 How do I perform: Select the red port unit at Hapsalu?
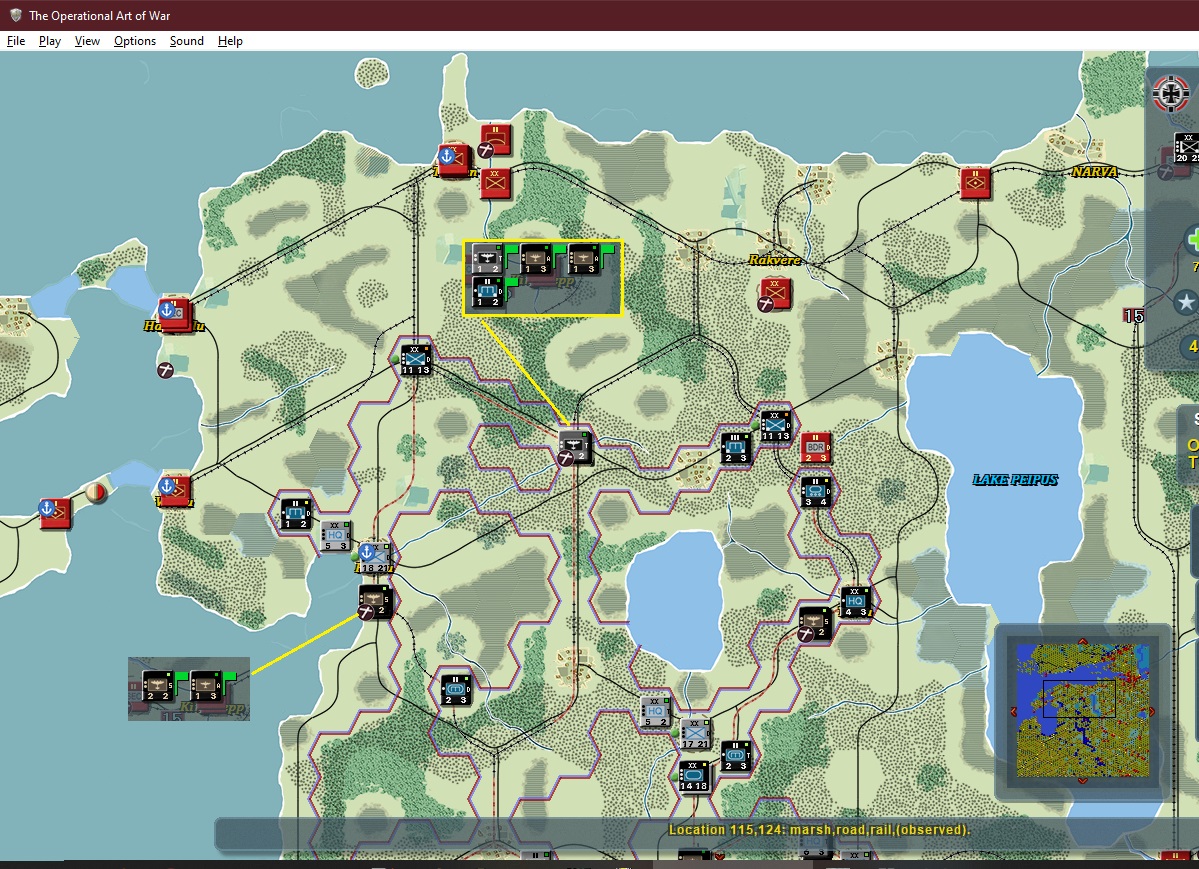(174, 314)
